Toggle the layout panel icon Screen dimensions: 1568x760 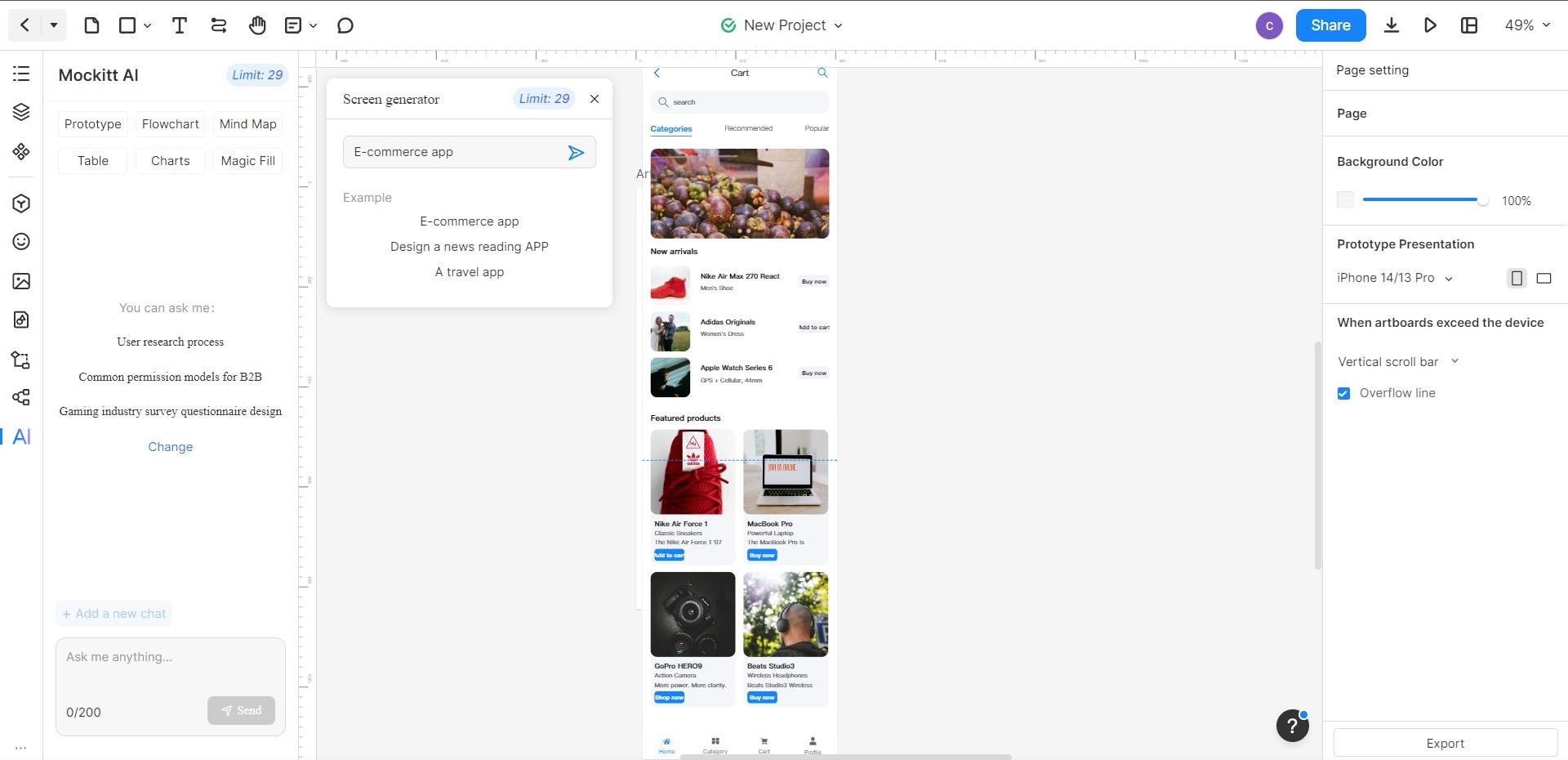[1469, 25]
